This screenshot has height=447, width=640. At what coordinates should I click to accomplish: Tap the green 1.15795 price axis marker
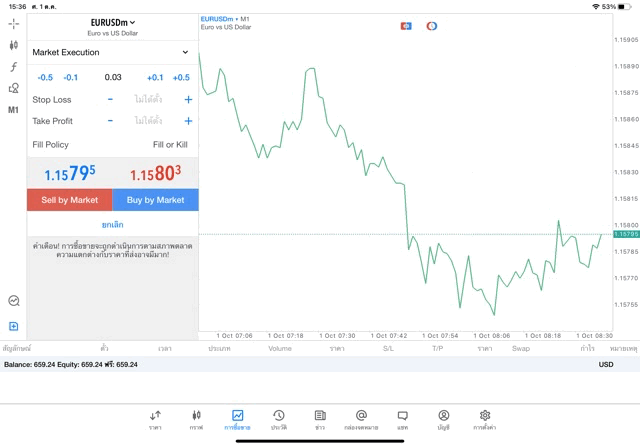pyautogui.click(x=626, y=234)
